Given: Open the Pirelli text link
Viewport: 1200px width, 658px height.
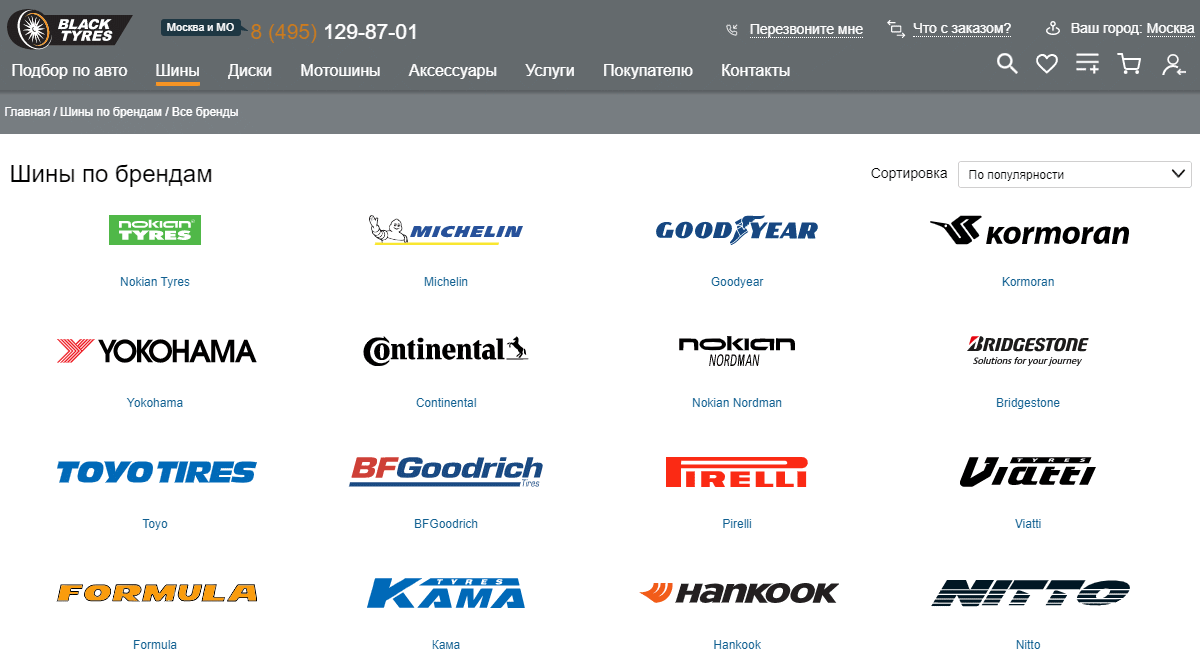Looking at the screenshot, I should 737,524.
